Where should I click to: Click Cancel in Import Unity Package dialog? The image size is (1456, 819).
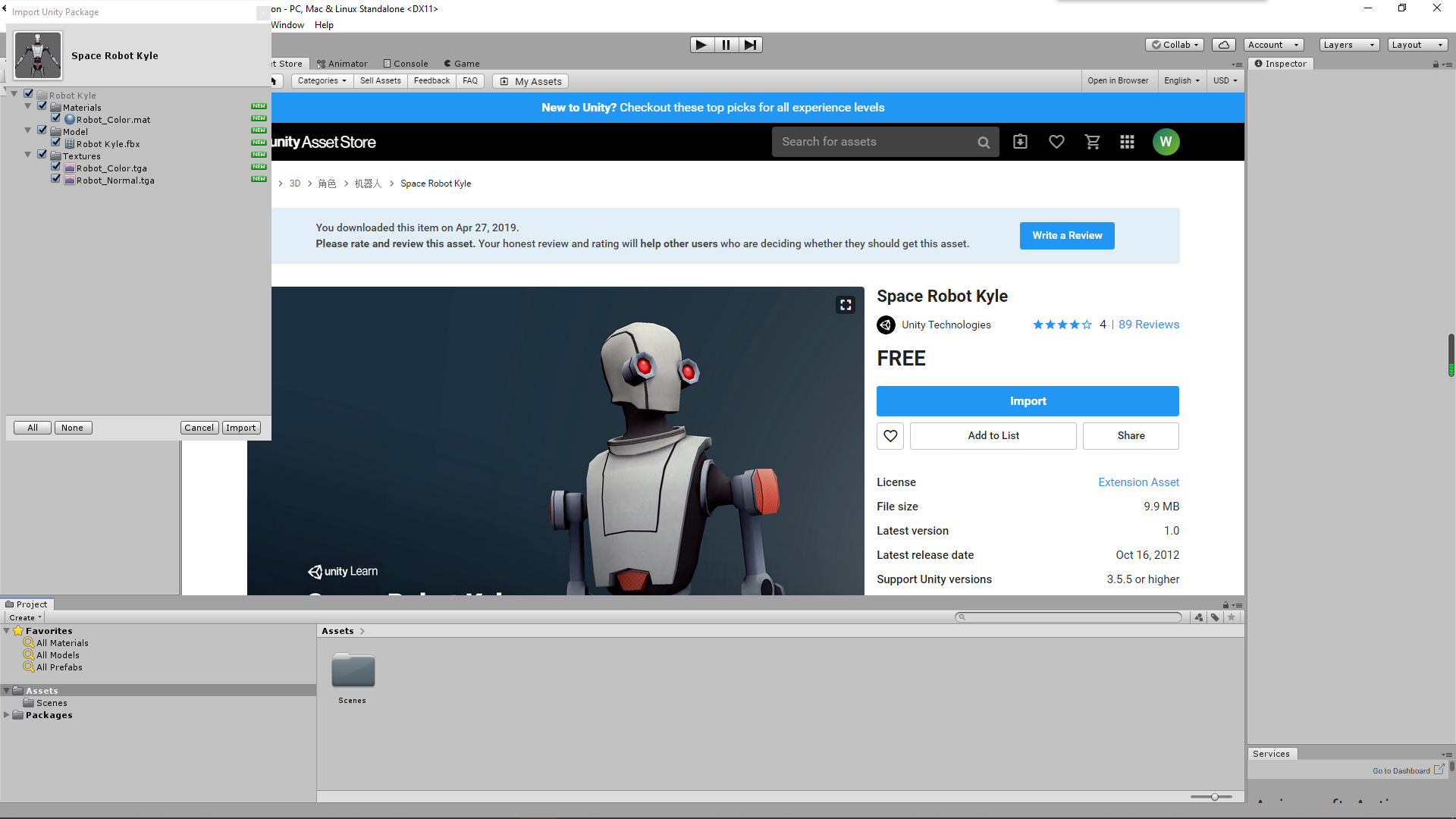point(199,428)
